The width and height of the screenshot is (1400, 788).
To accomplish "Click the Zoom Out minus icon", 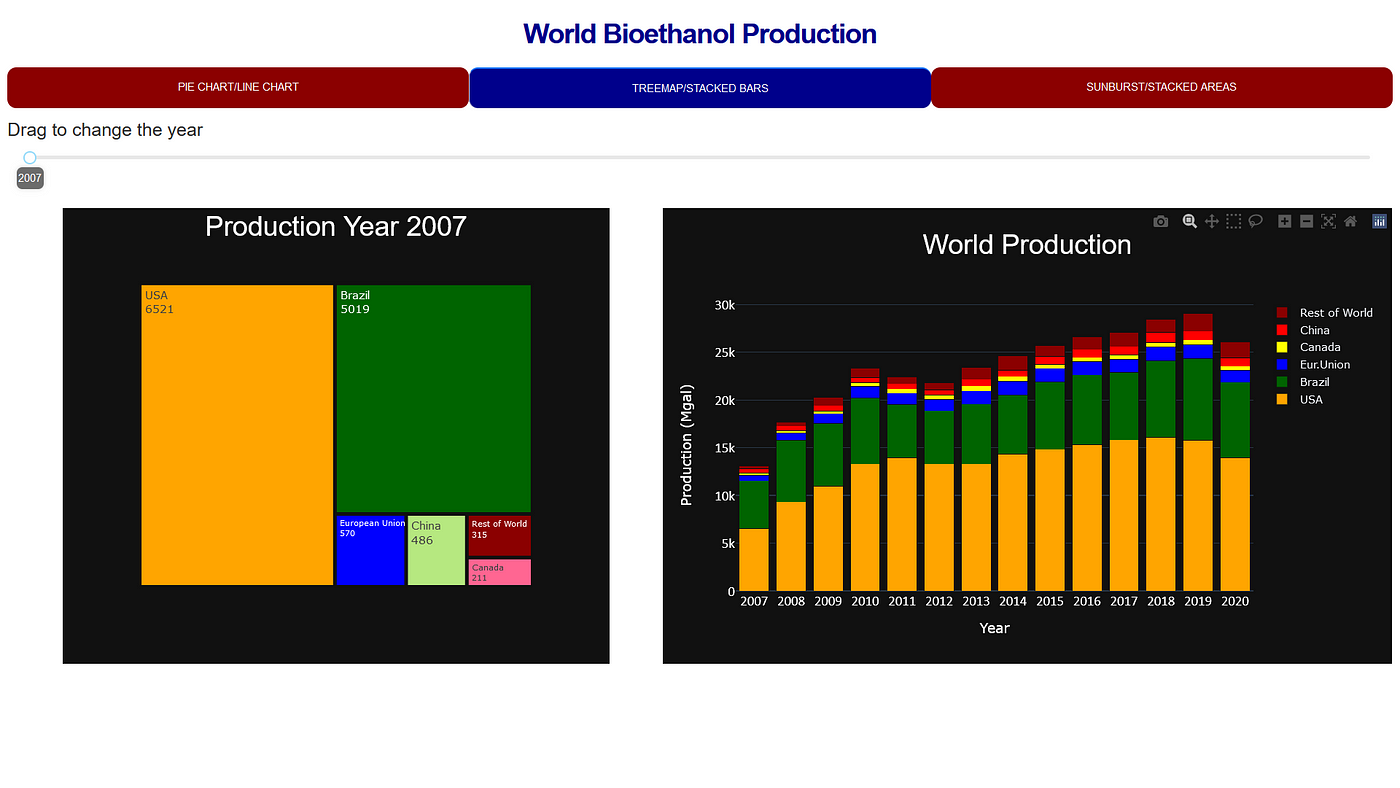I will (1306, 221).
